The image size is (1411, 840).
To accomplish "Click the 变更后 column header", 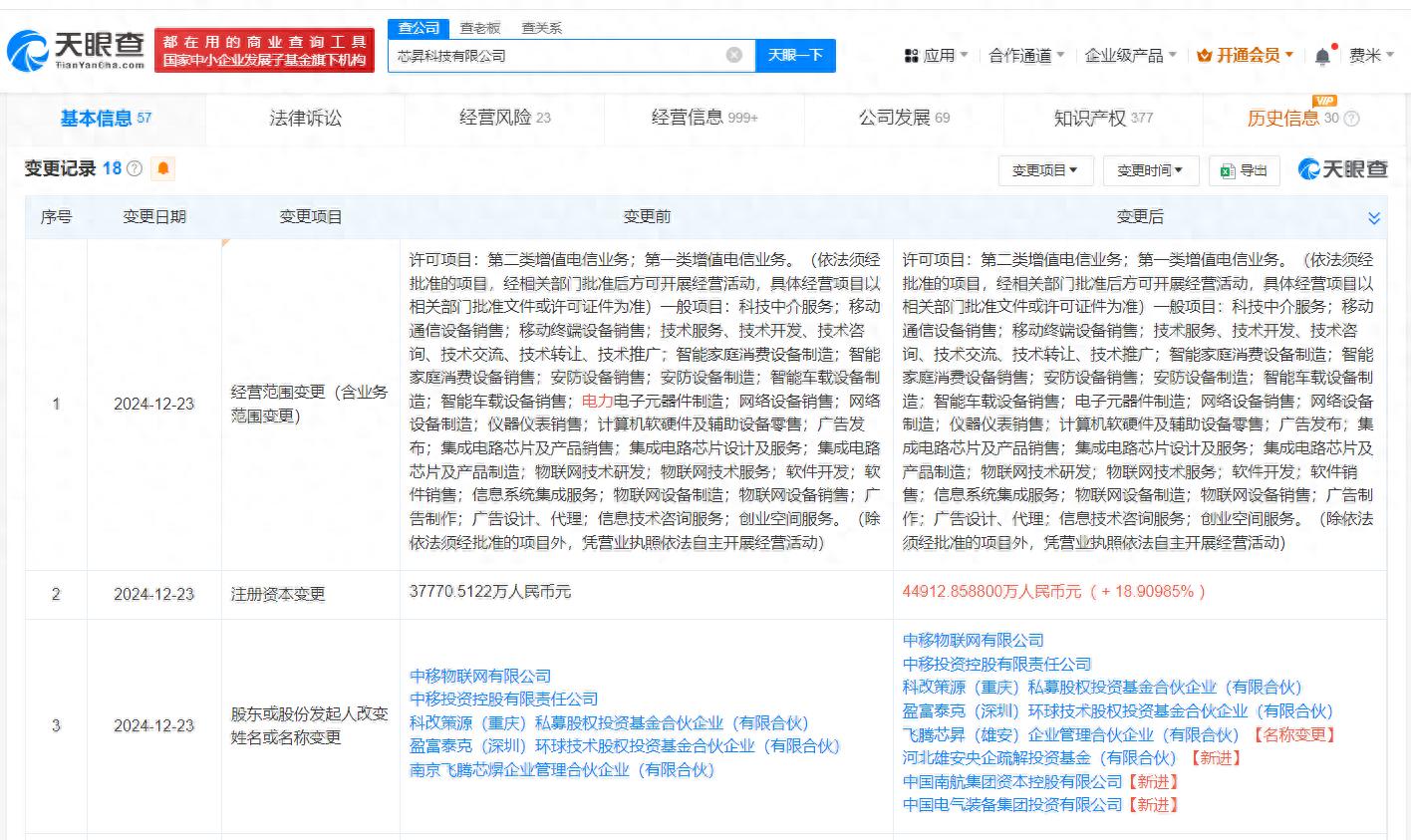I will [1140, 216].
